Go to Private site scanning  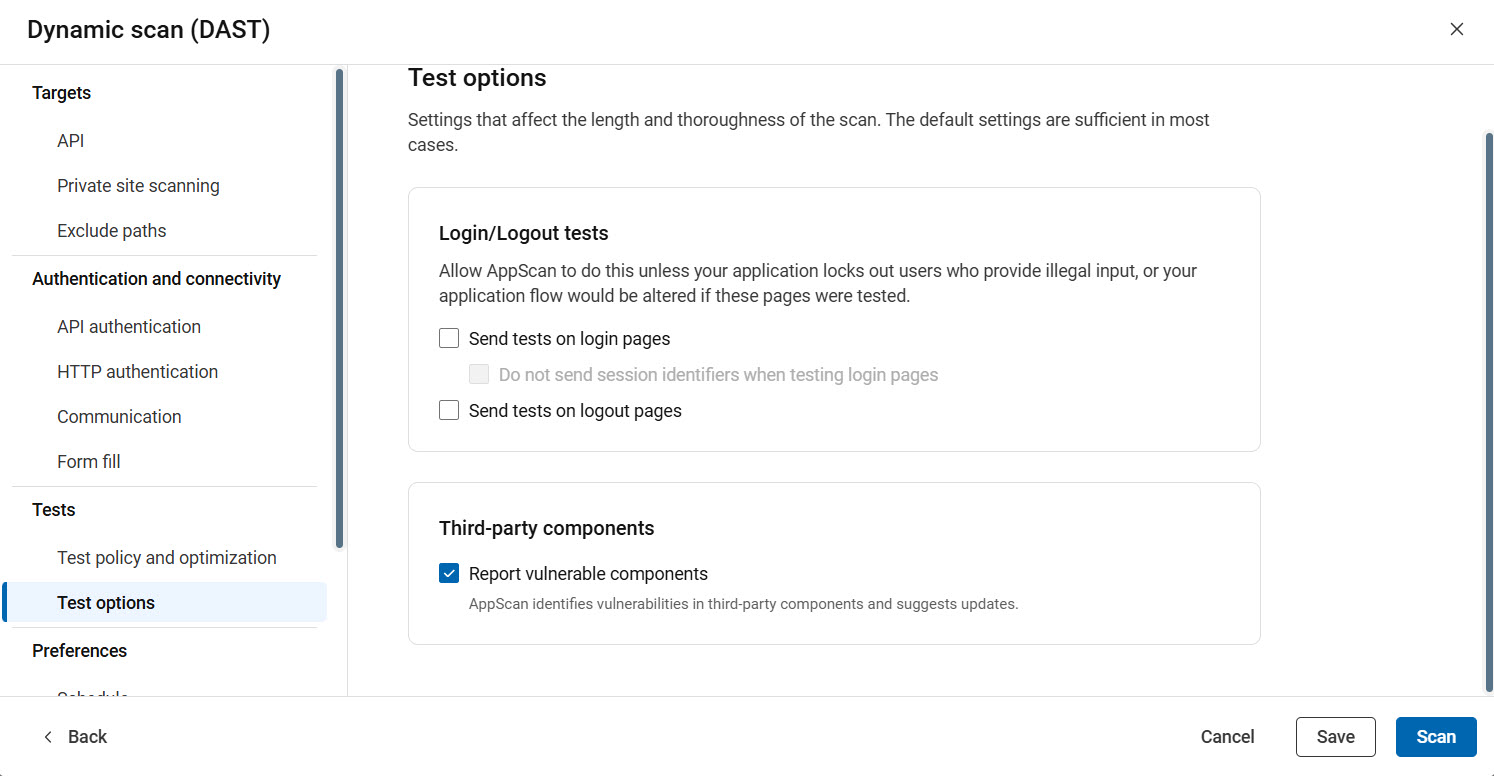click(x=138, y=186)
